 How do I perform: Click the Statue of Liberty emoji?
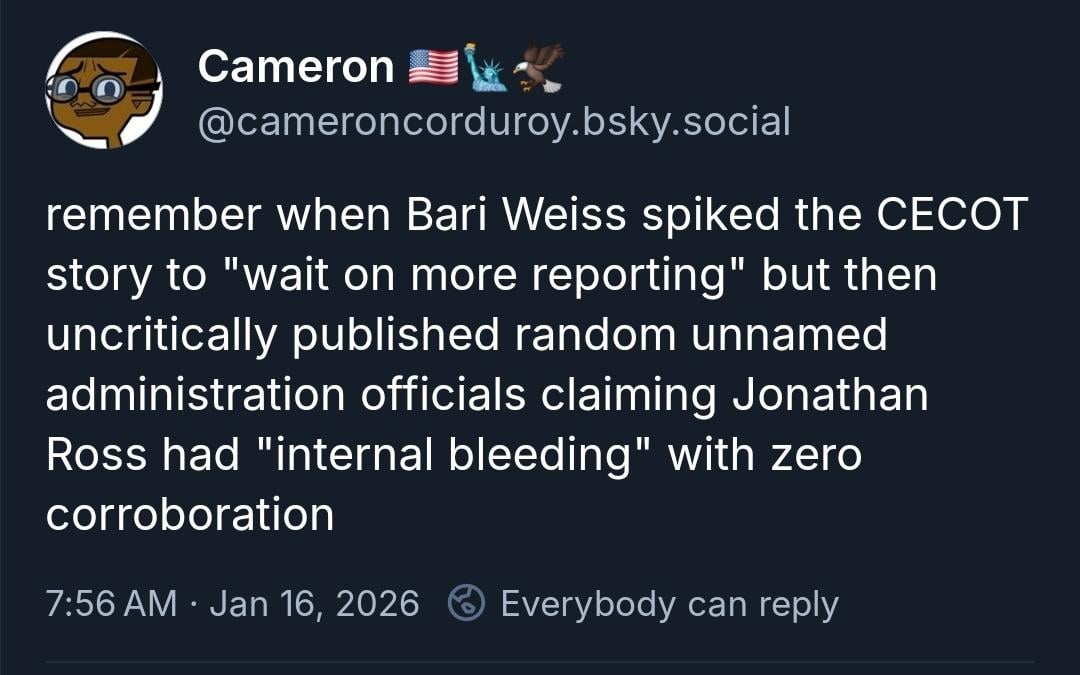click(x=488, y=68)
